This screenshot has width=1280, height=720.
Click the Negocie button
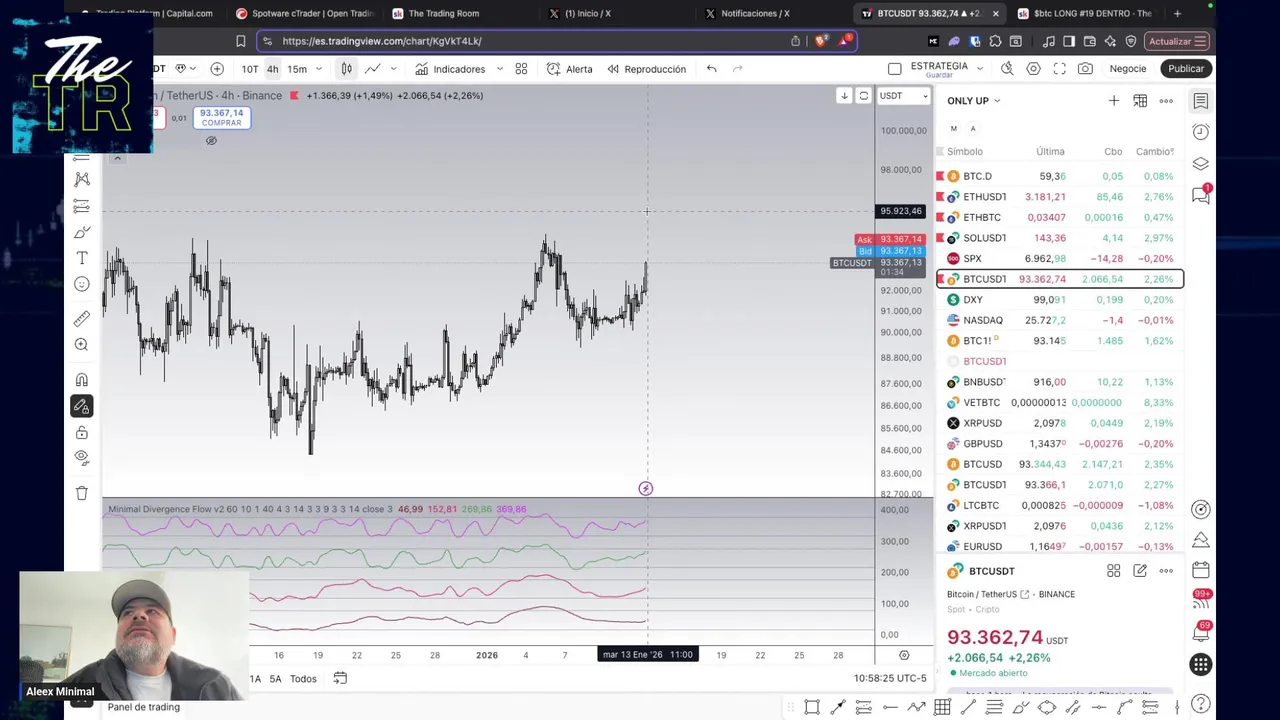point(1127,69)
